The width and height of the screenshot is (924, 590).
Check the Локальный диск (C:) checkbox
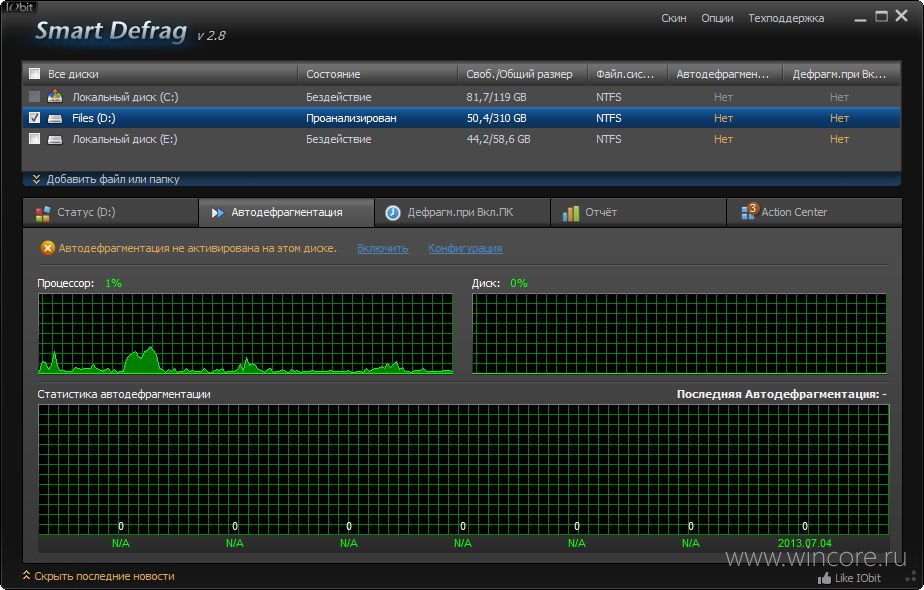pyautogui.click(x=35, y=96)
